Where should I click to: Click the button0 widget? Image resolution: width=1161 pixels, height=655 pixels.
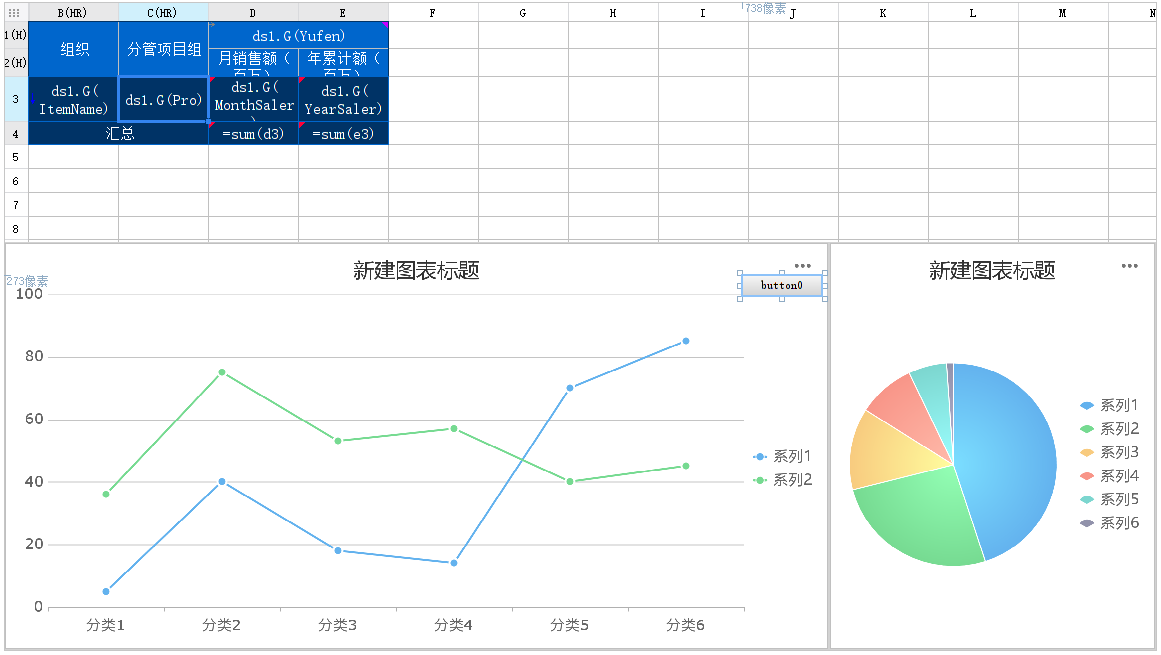click(782, 286)
